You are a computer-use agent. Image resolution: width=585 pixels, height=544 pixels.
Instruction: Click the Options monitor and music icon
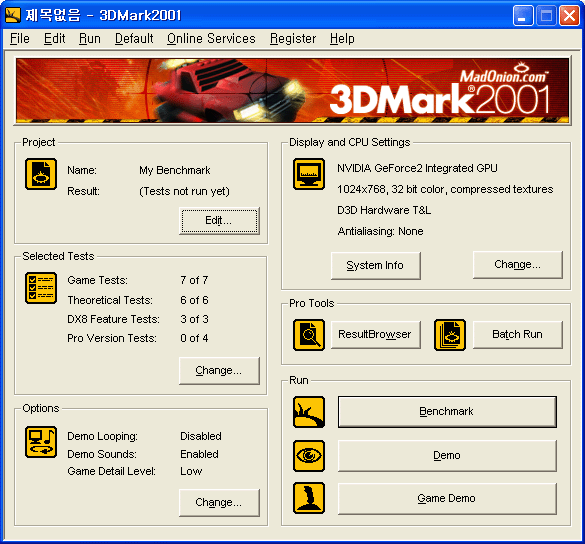pyautogui.click(x=41, y=442)
